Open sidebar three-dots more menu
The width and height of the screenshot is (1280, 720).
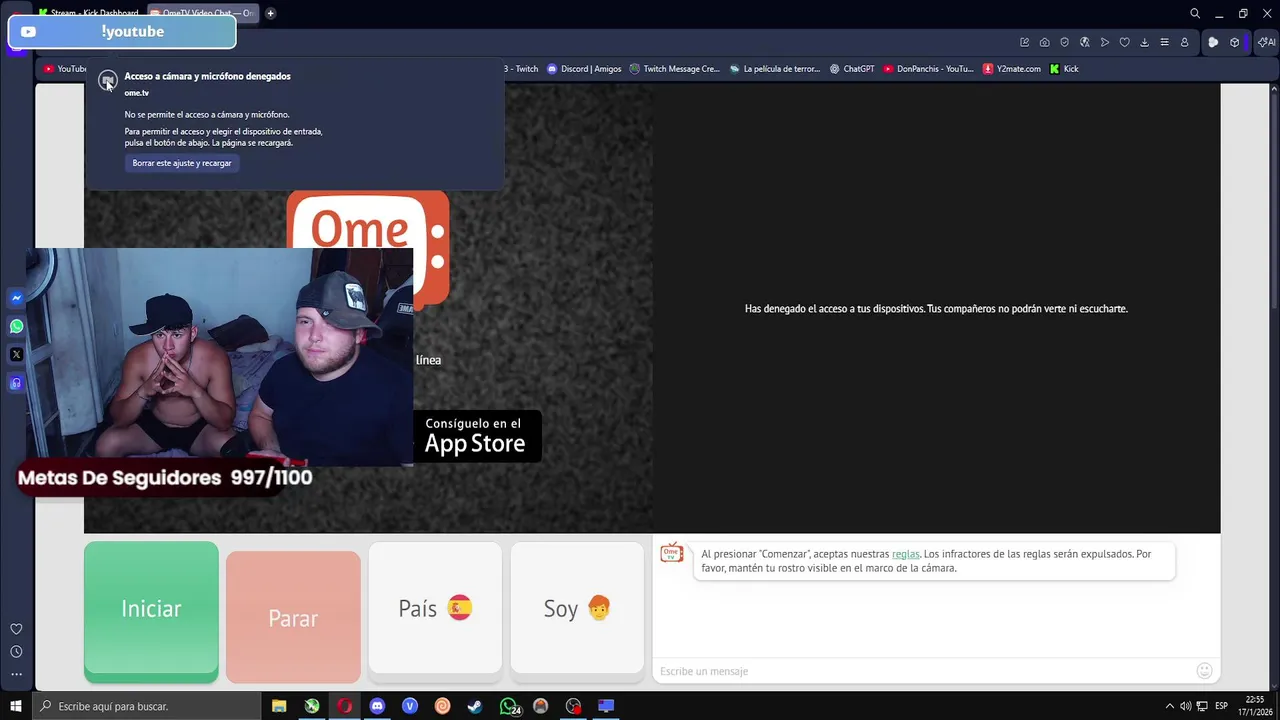[x=16, y=674]
